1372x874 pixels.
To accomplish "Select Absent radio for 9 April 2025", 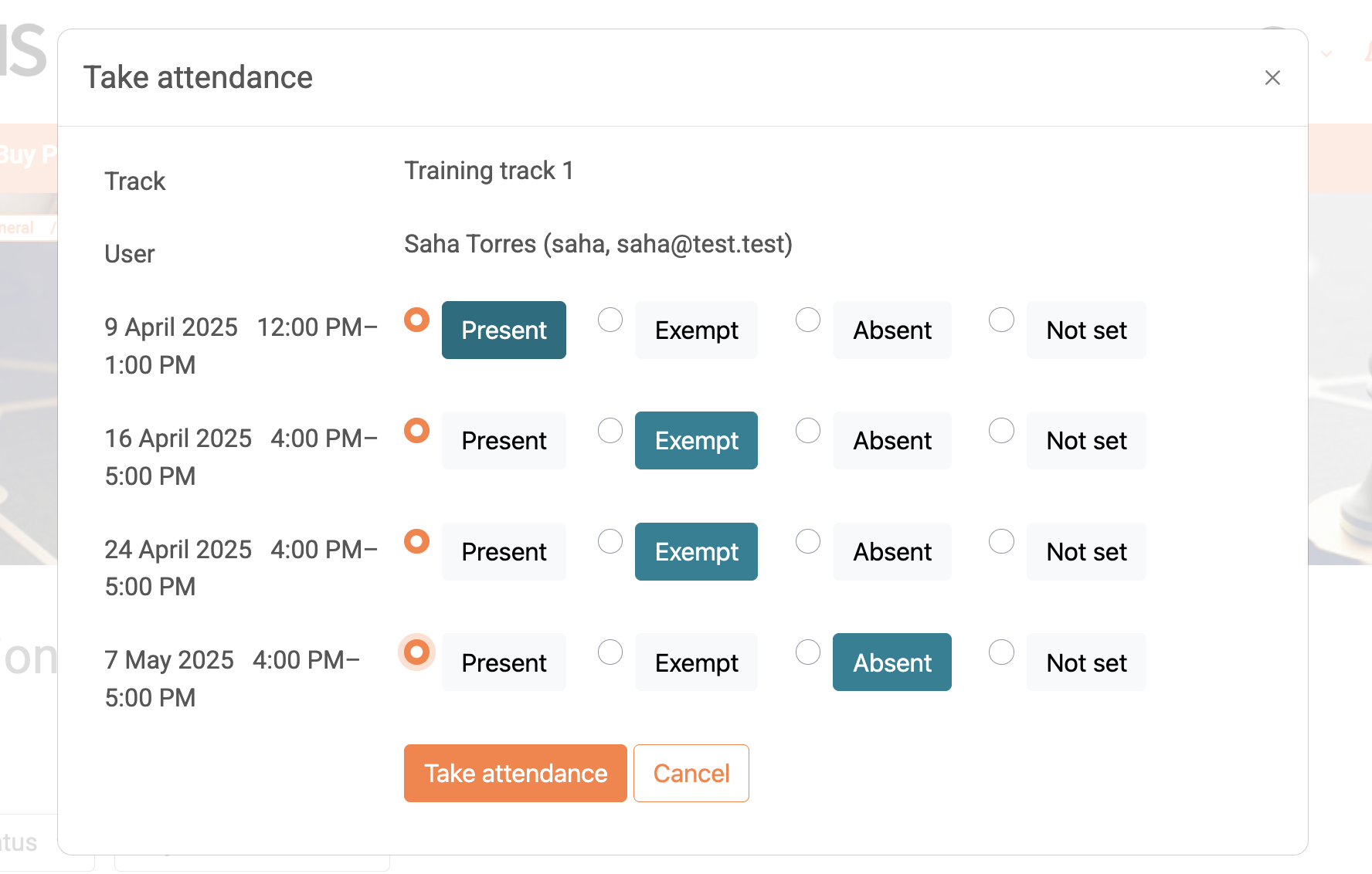I will click(808, 320).
